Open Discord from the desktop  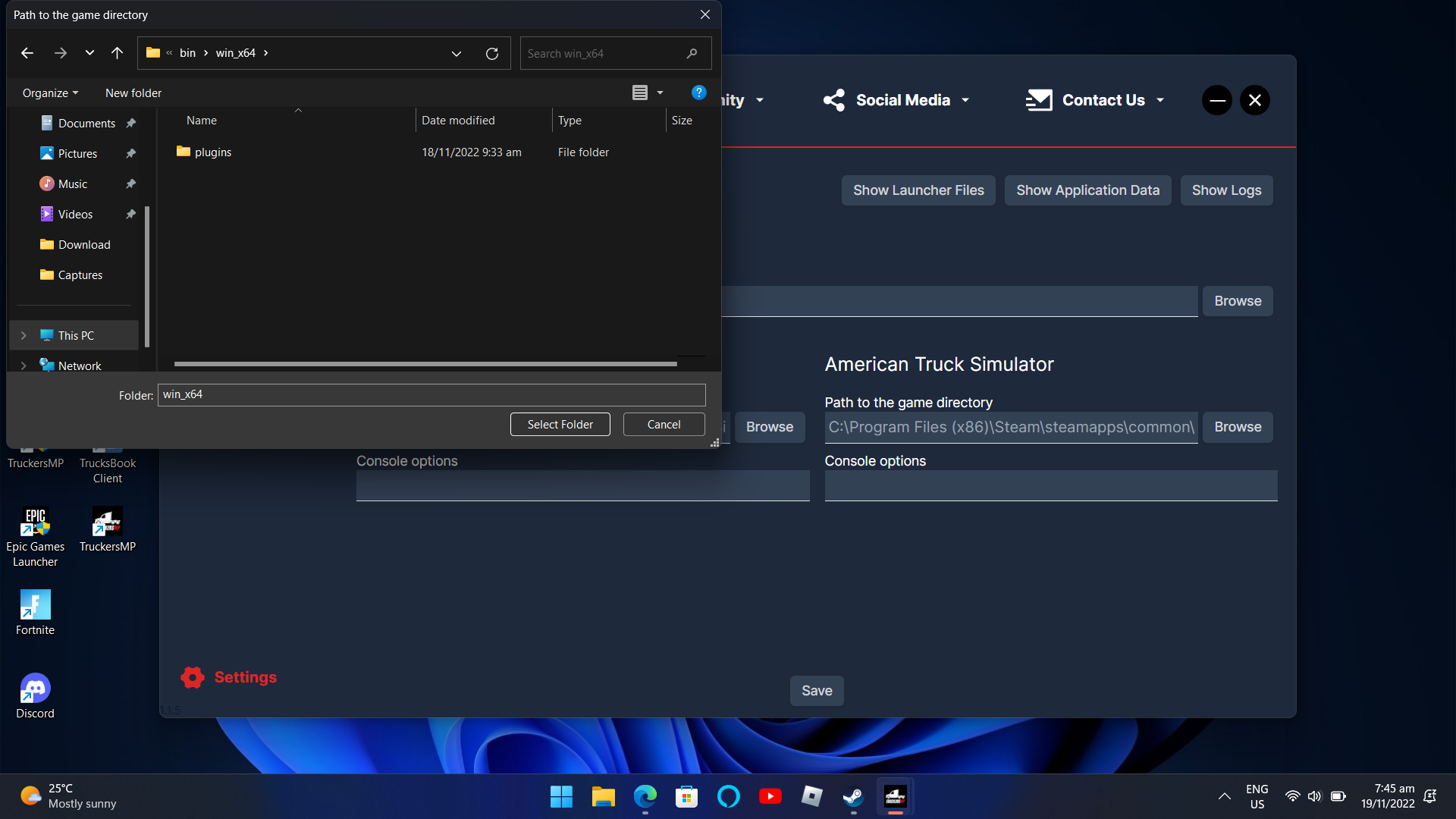35,686
